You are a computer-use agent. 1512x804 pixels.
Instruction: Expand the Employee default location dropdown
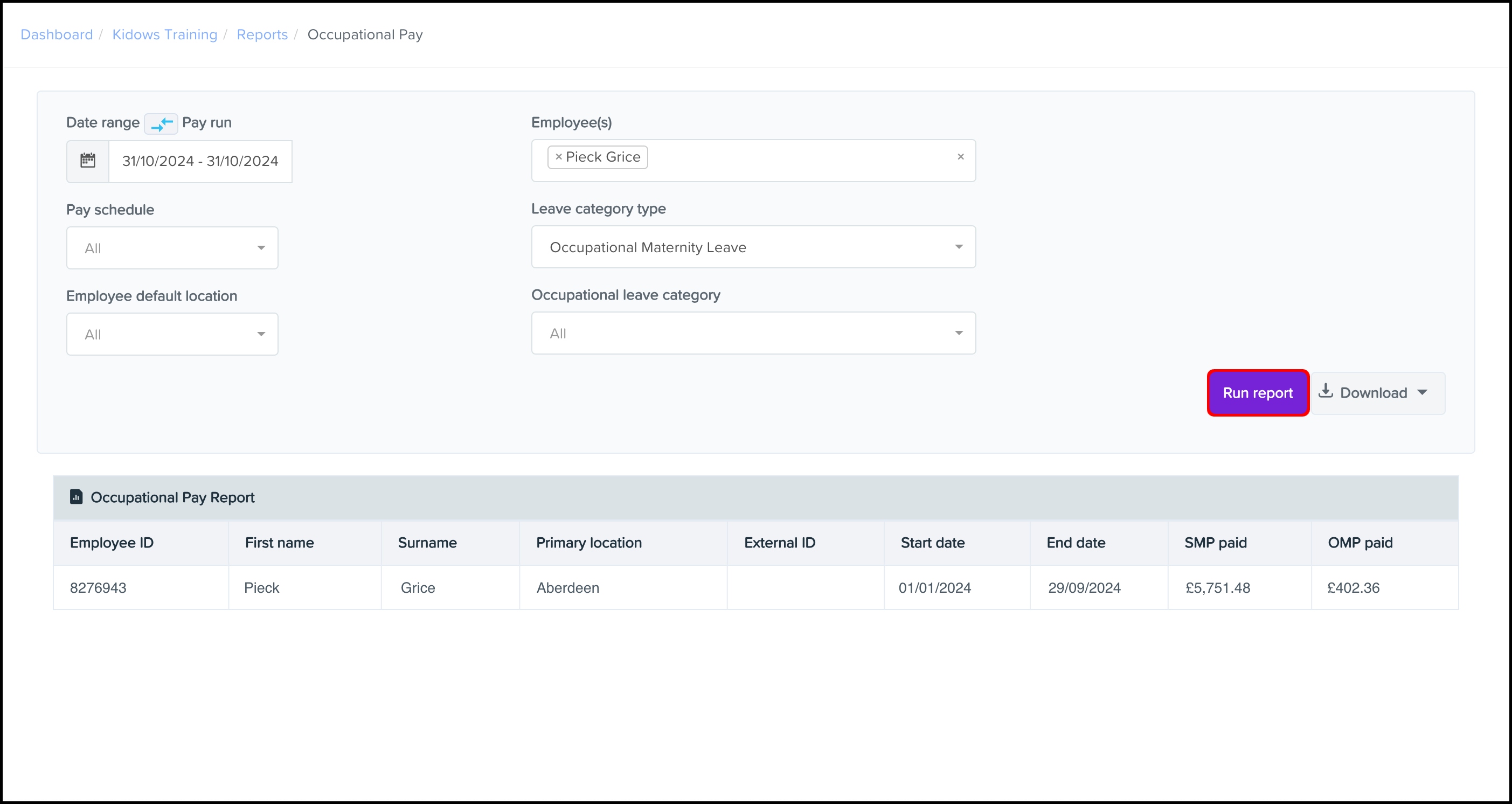(x=172, y=335)
